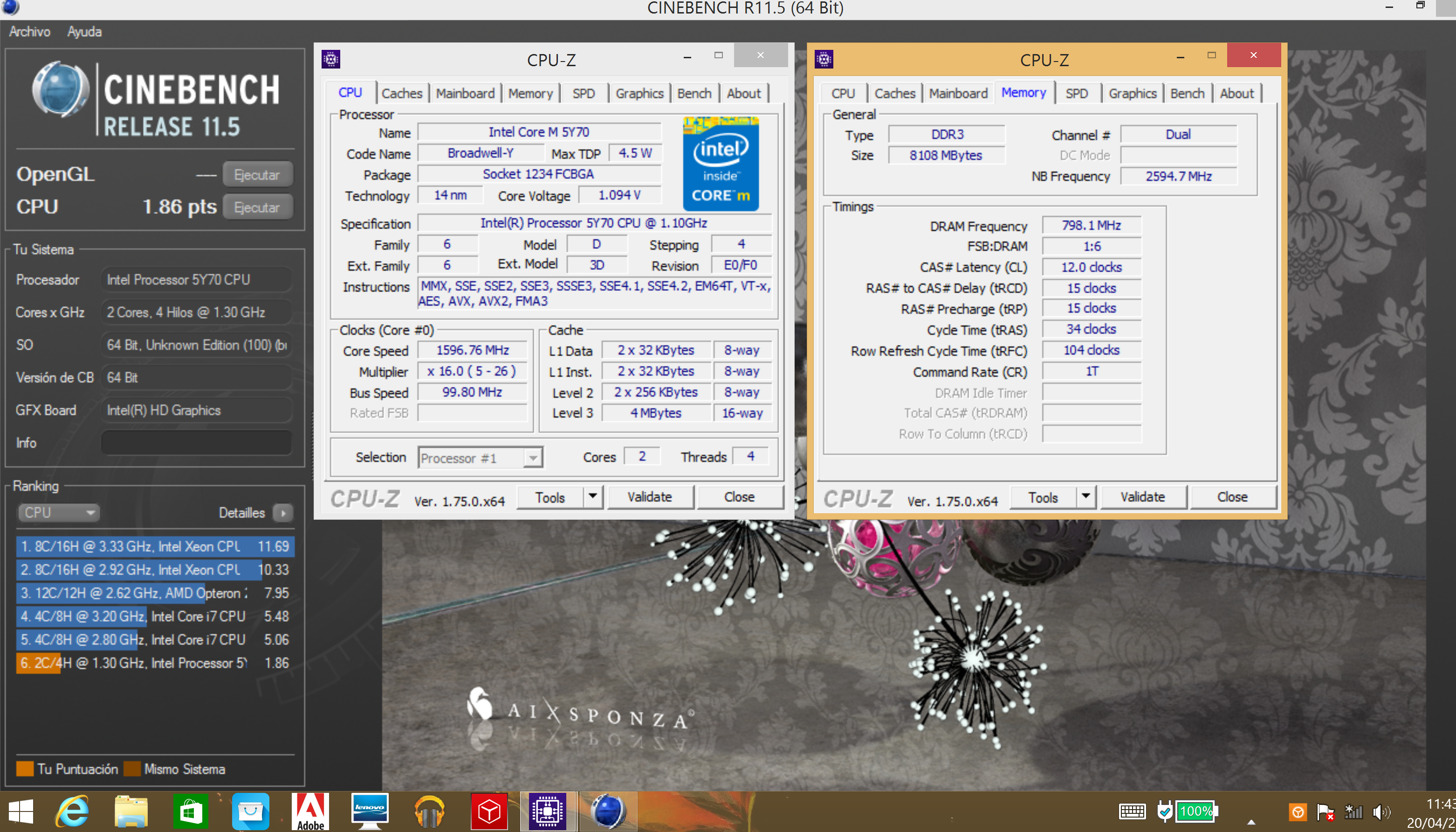
Task: Click the left CPU-Z window title icon
Action: (x=331, y=58)
